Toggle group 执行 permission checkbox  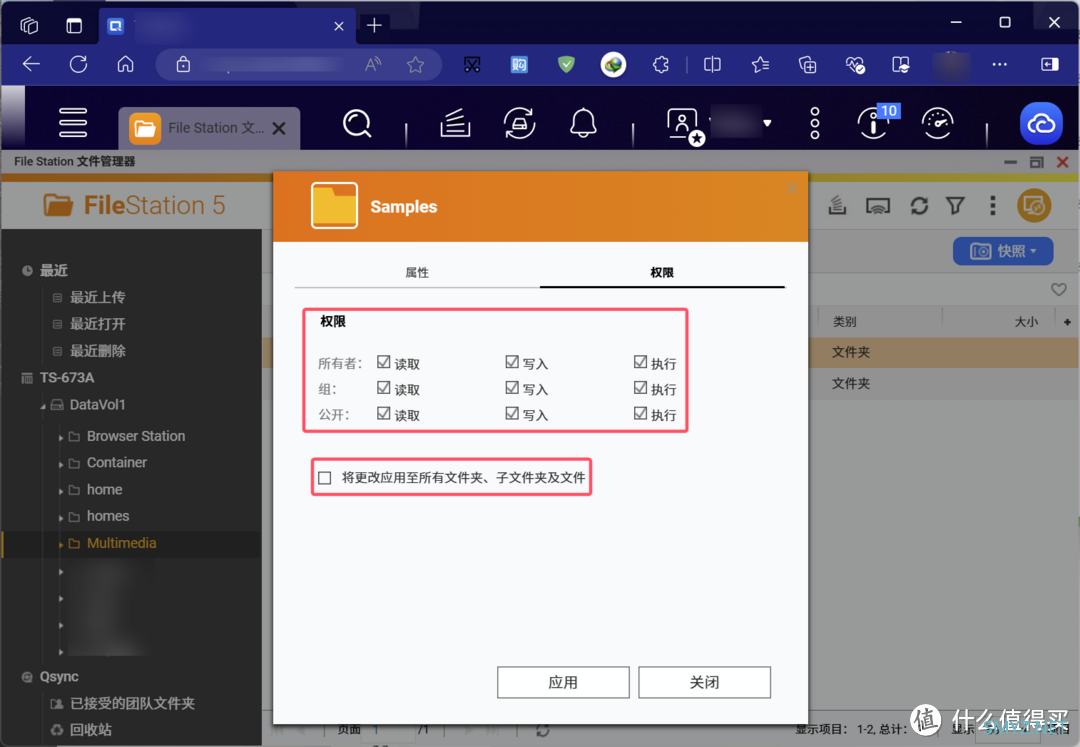pyautogui.click(x=641, y=388)
